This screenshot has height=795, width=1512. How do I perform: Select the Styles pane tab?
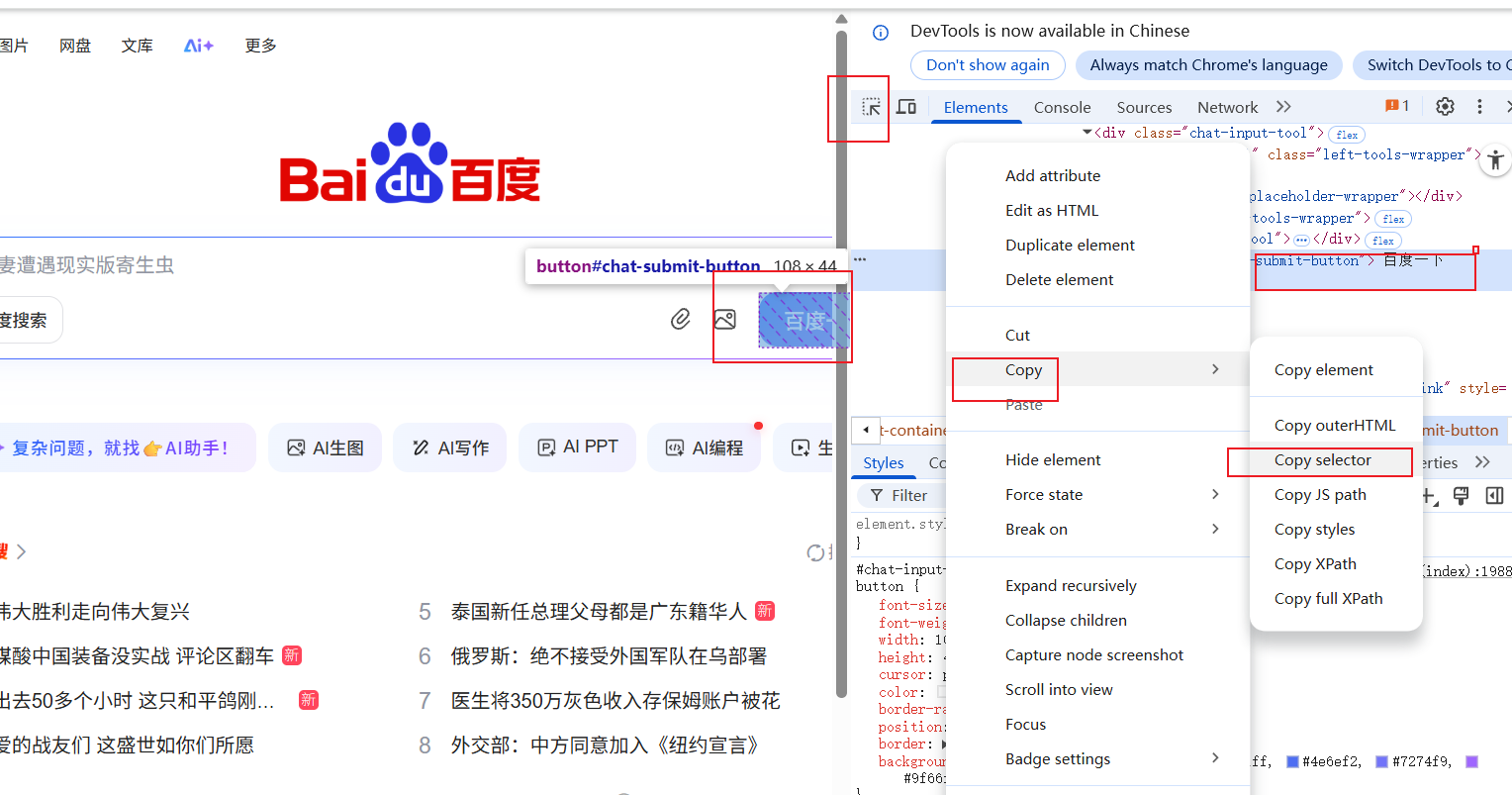point(884,462)
